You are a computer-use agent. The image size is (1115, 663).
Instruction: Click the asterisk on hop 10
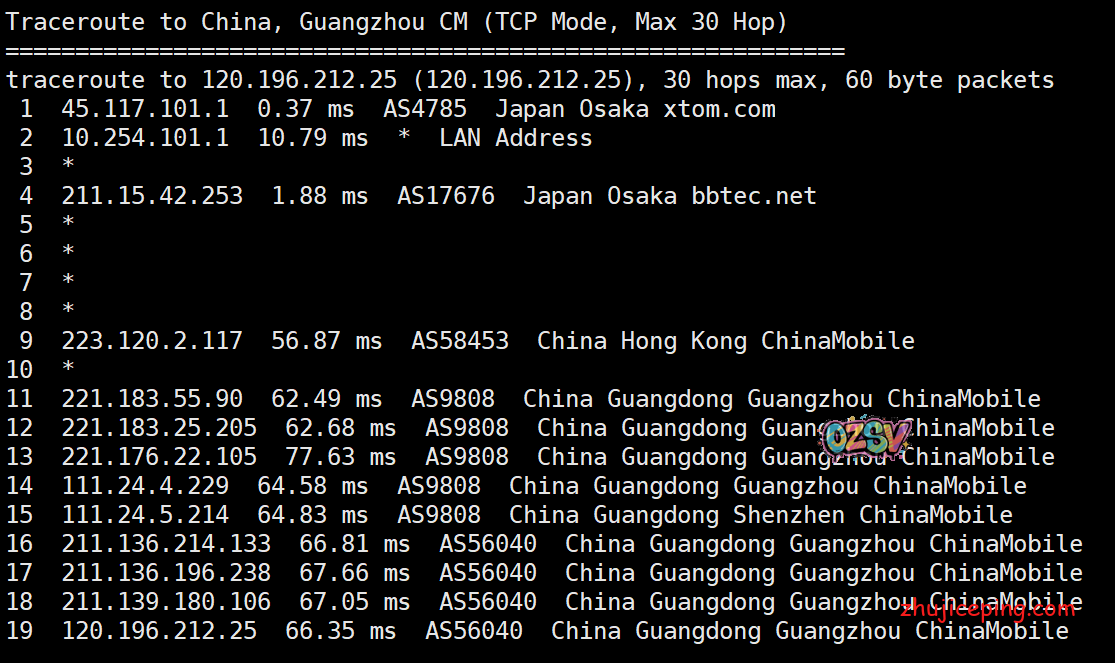pyautogui.click(x=68, y=370)
